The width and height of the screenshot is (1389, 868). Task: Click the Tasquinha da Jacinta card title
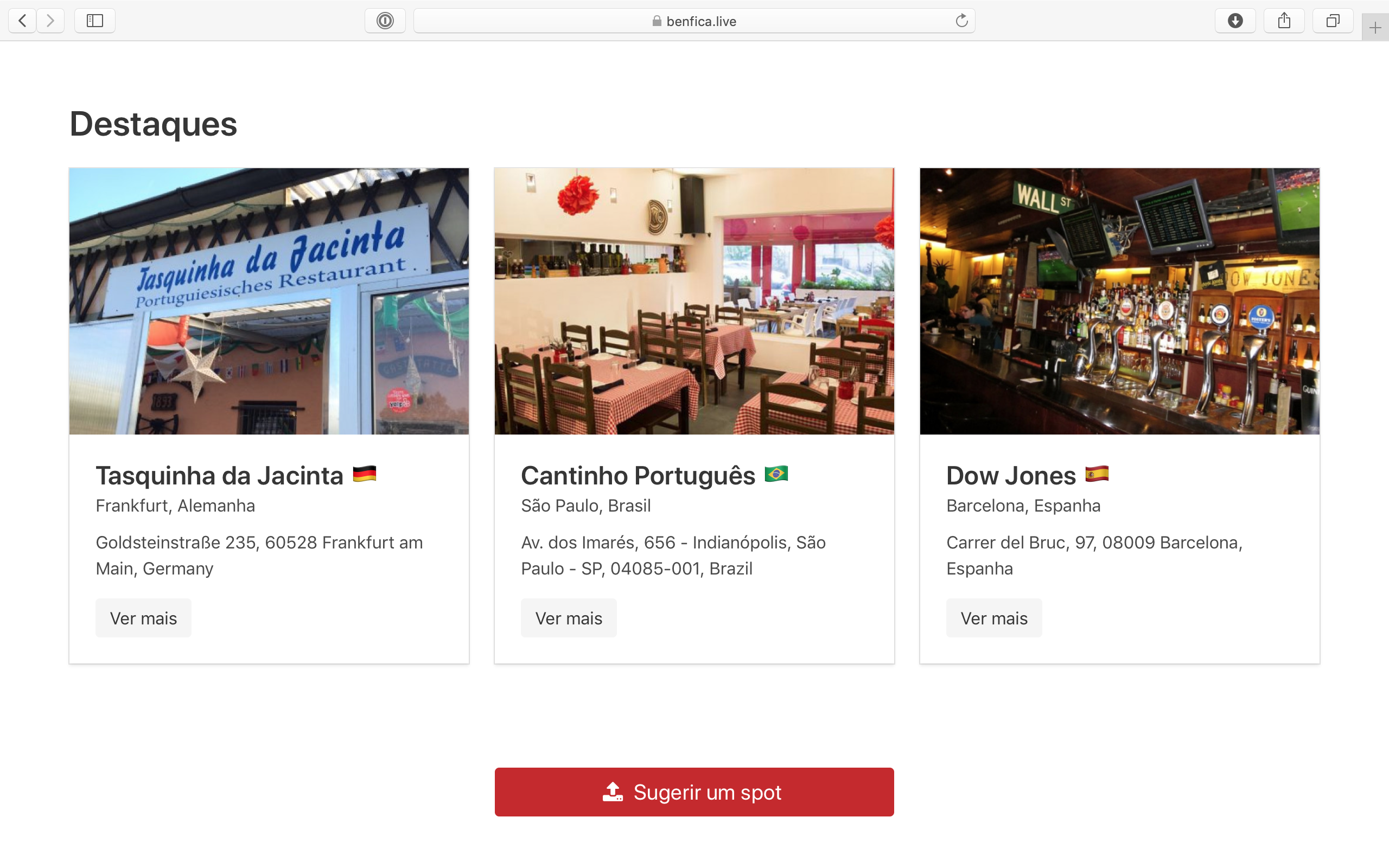pos(219,476)
